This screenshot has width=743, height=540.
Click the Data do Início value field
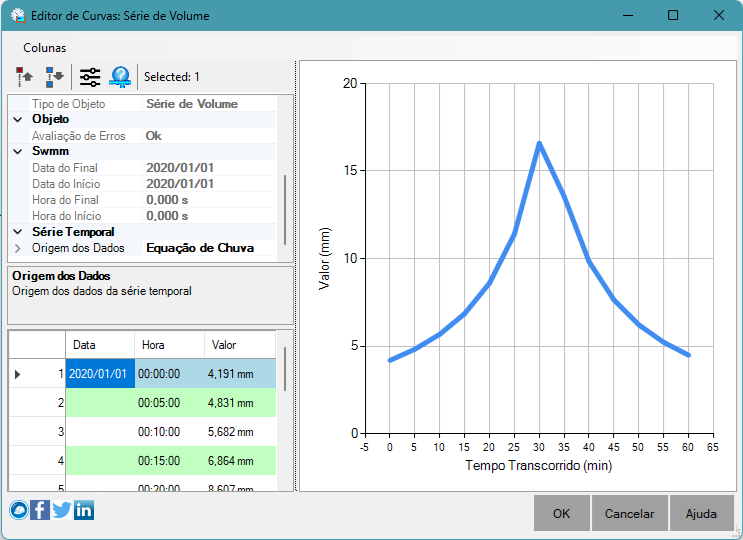(x=209, y=184)
